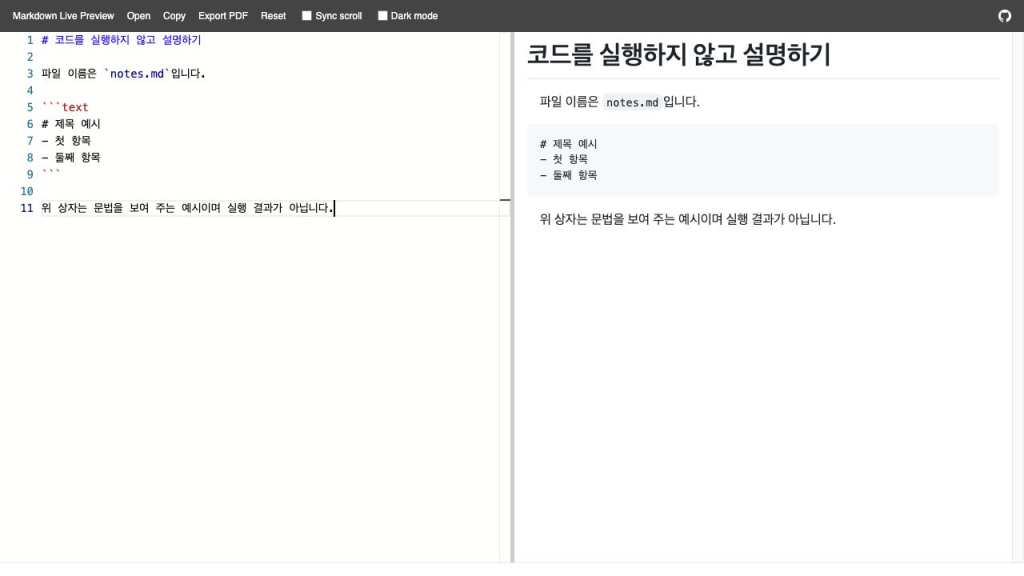Viewport: 1024px width, 576px height.
Task: Click '- 둘째 항목' in preview code block
Action: pos(568,175)
